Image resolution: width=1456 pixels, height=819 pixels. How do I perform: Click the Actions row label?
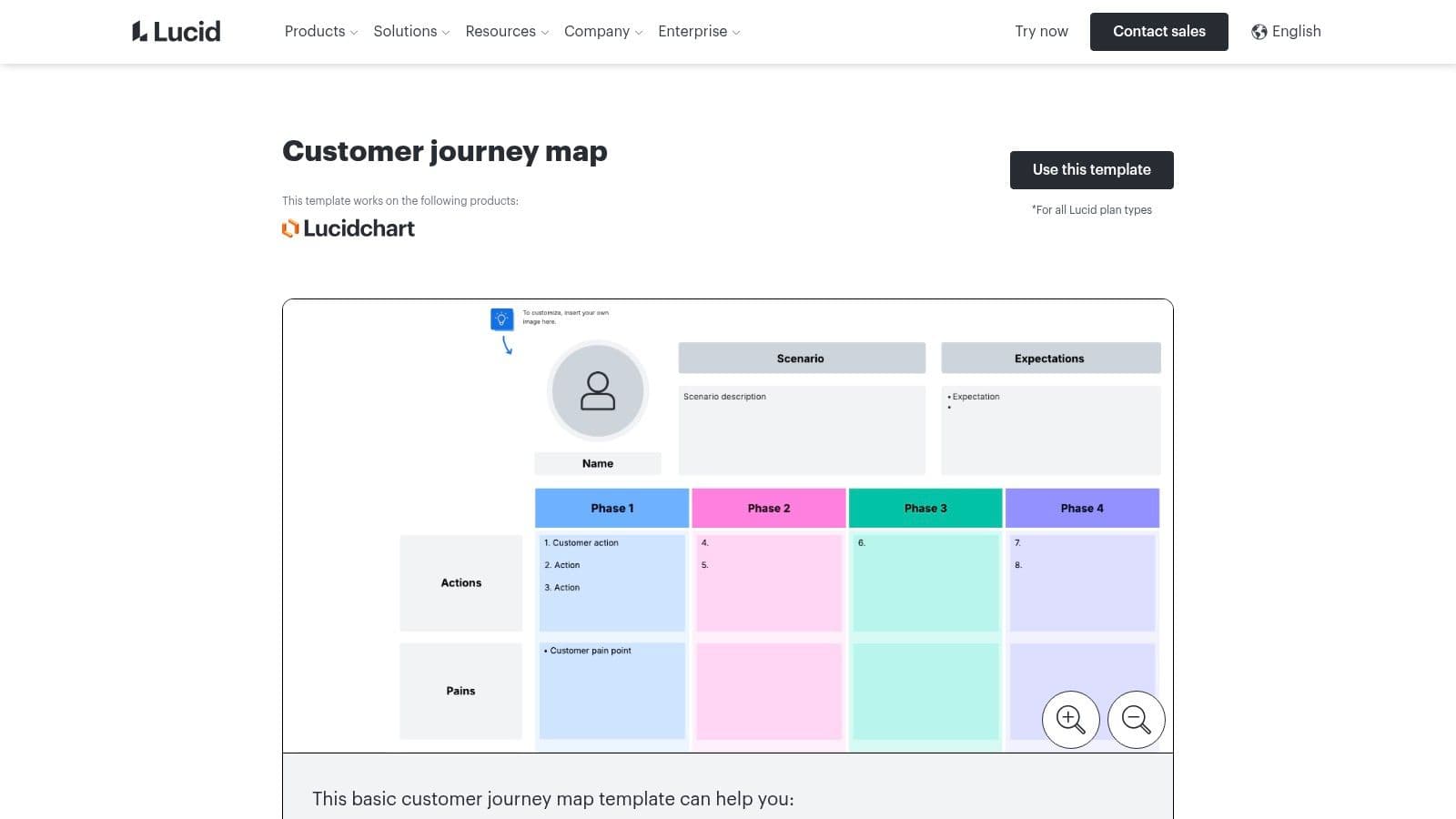point(461,583)
